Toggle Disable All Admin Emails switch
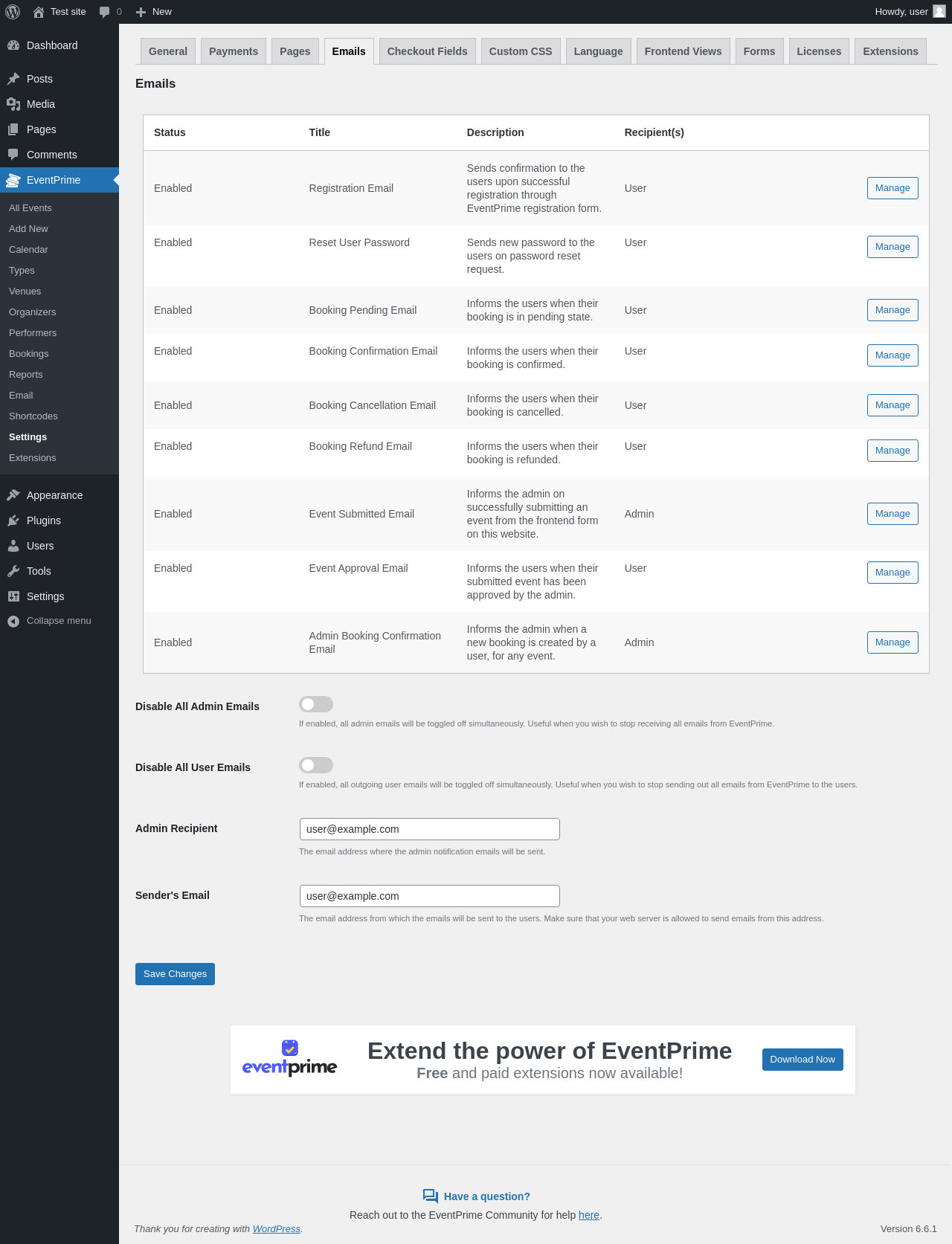This screenshot has width=952, height=1244. pyautogui.click(x=316, y=704)
